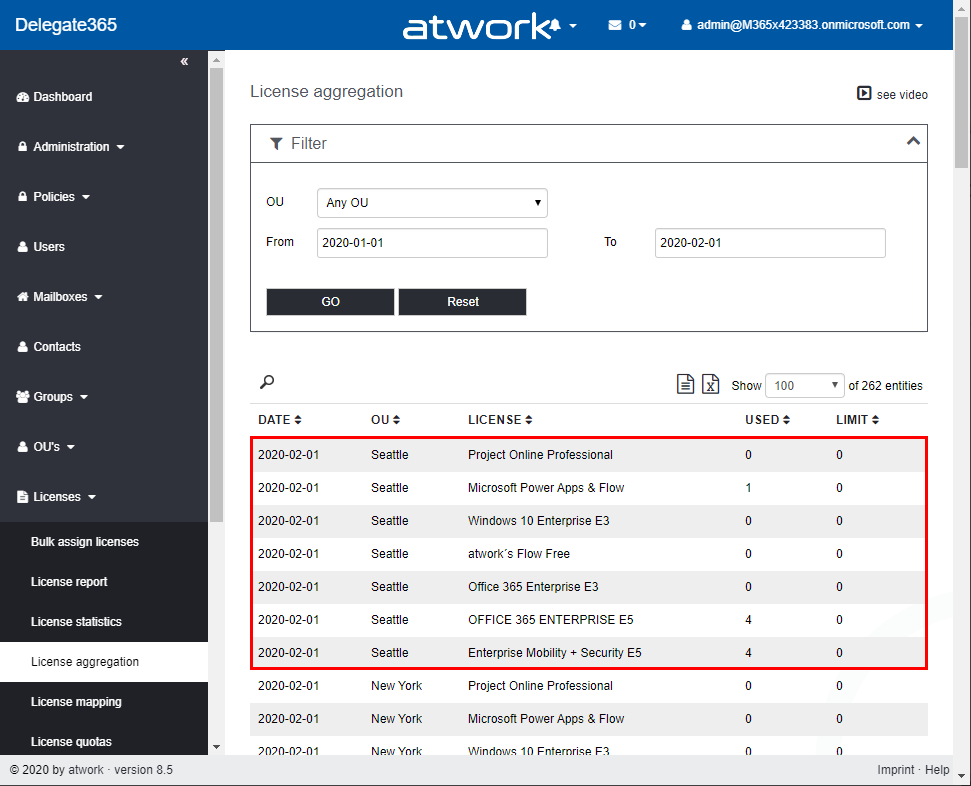Export table using the Excel file icon

(x=710, y=385)
